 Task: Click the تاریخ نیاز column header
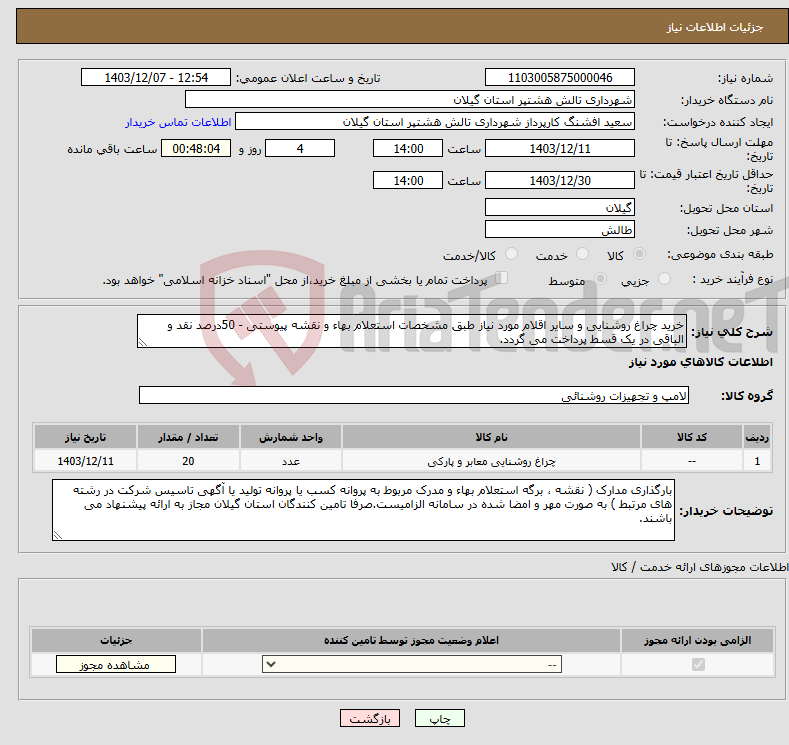85,438
